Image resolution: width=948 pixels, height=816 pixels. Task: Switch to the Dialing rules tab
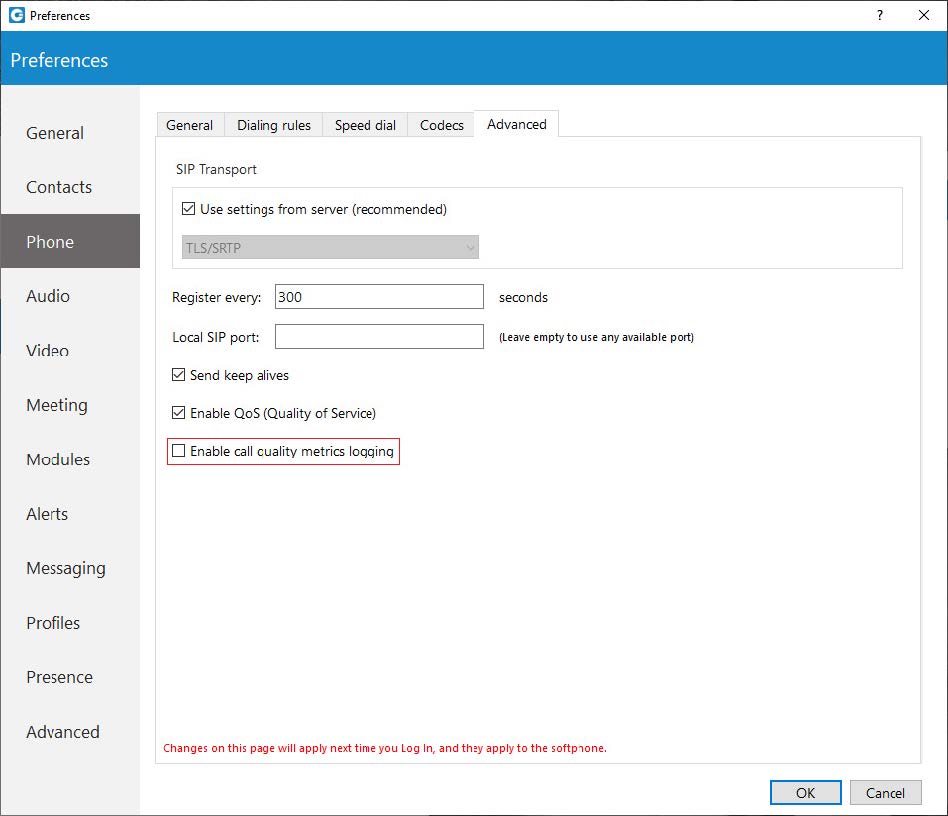tap(274, 125)
